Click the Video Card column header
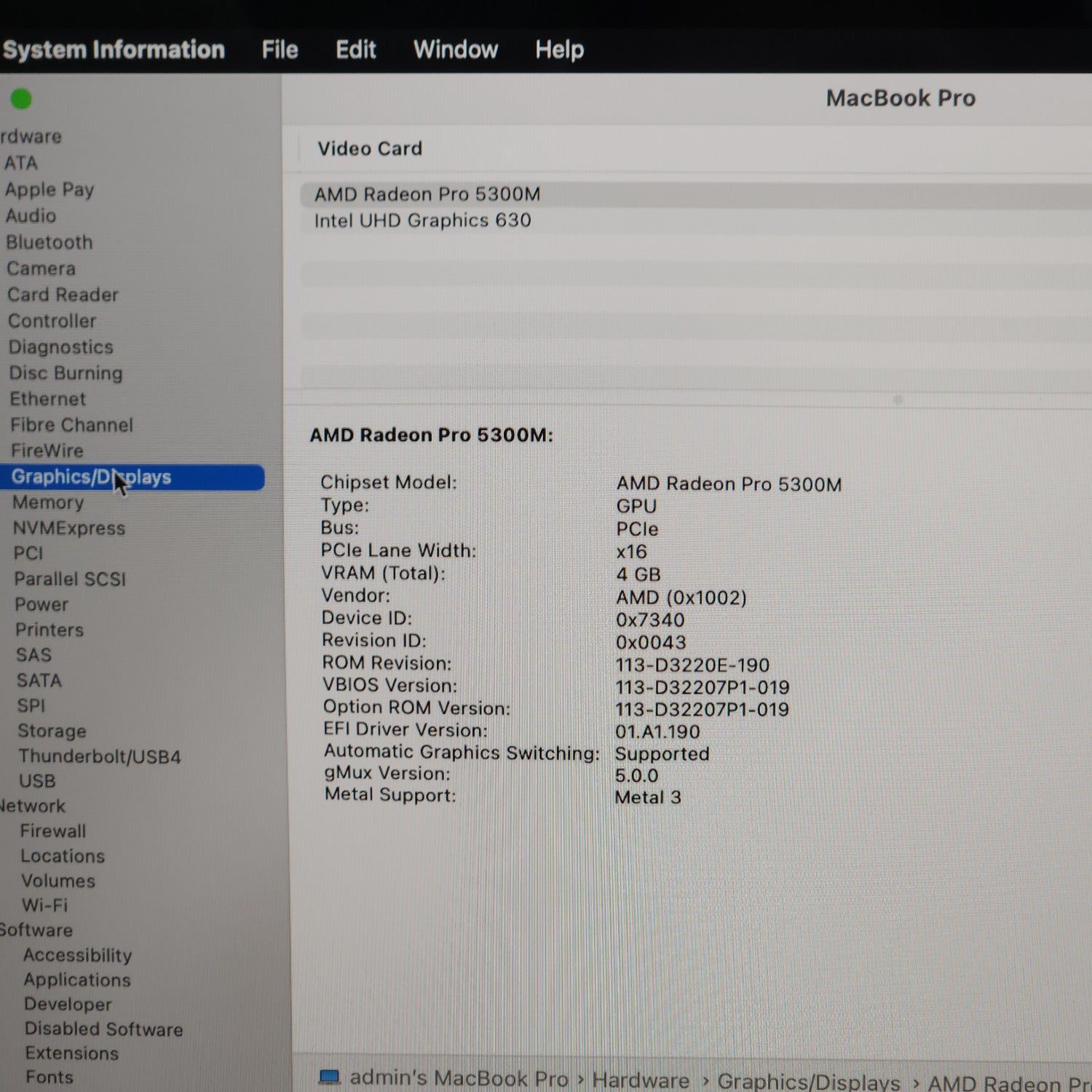Viewport: 1092px width, 1092px height. 370,149
